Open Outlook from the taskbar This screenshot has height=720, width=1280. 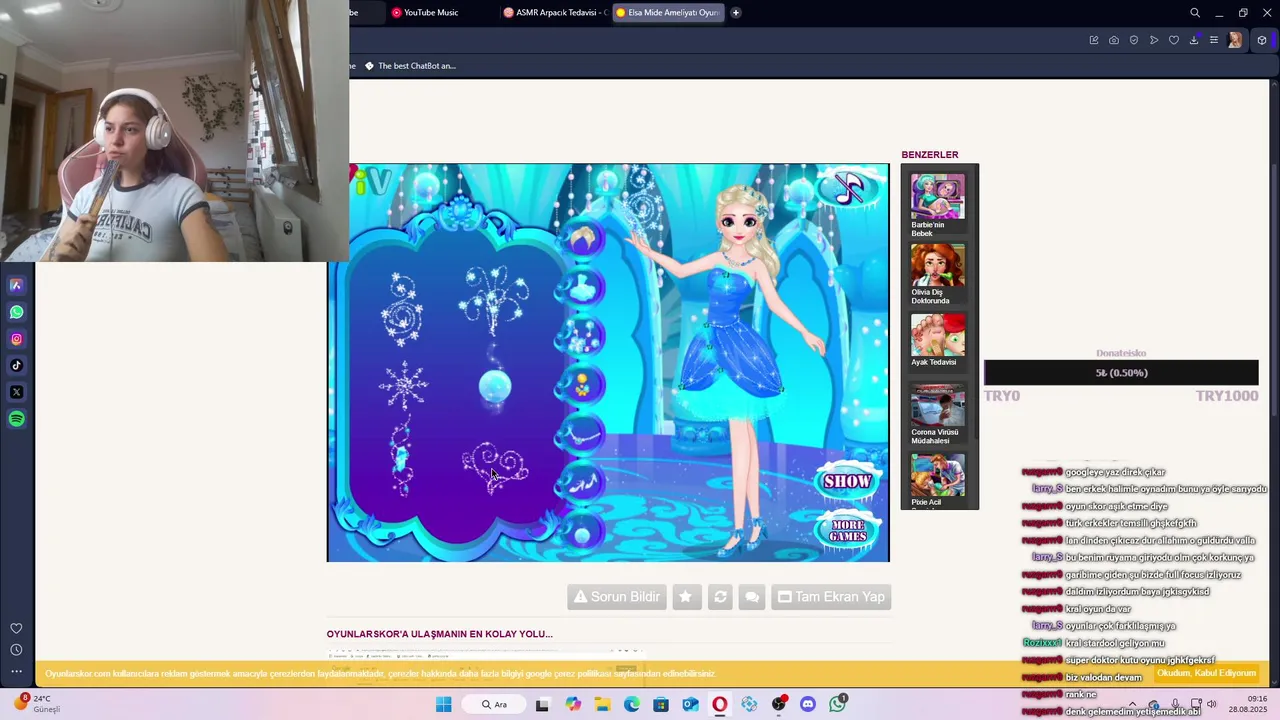[690, 704]
